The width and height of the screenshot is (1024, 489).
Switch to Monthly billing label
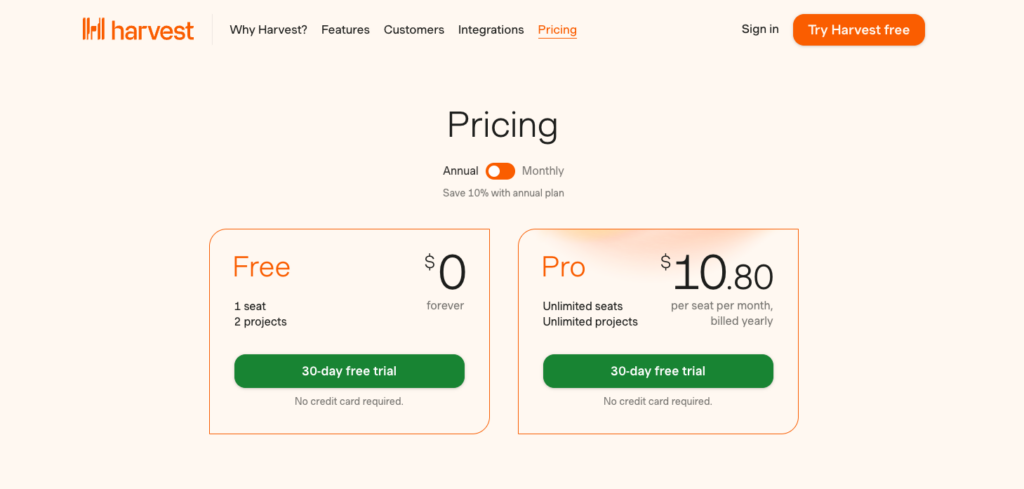click(x=543, y=171)
